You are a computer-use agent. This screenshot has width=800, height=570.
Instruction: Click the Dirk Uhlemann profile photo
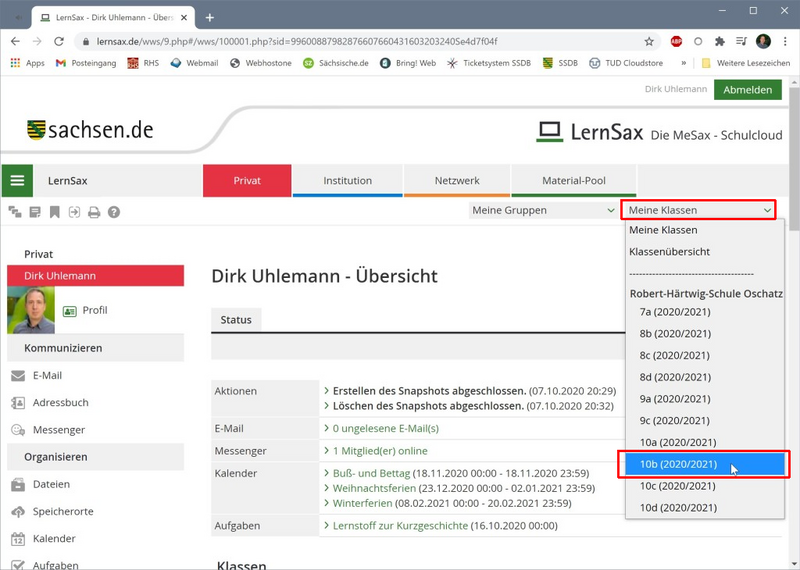[x=31, y=310]
